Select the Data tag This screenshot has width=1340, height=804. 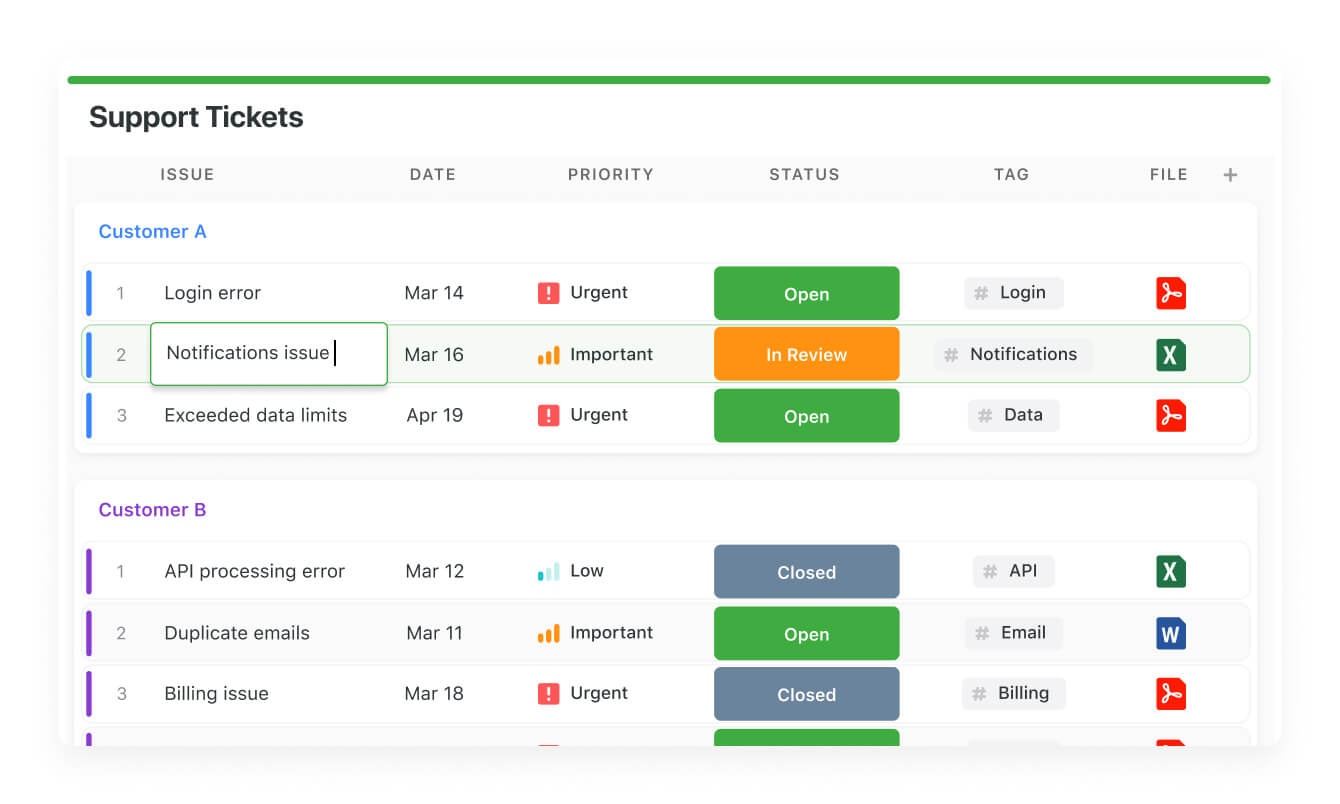pos(1013,415)
